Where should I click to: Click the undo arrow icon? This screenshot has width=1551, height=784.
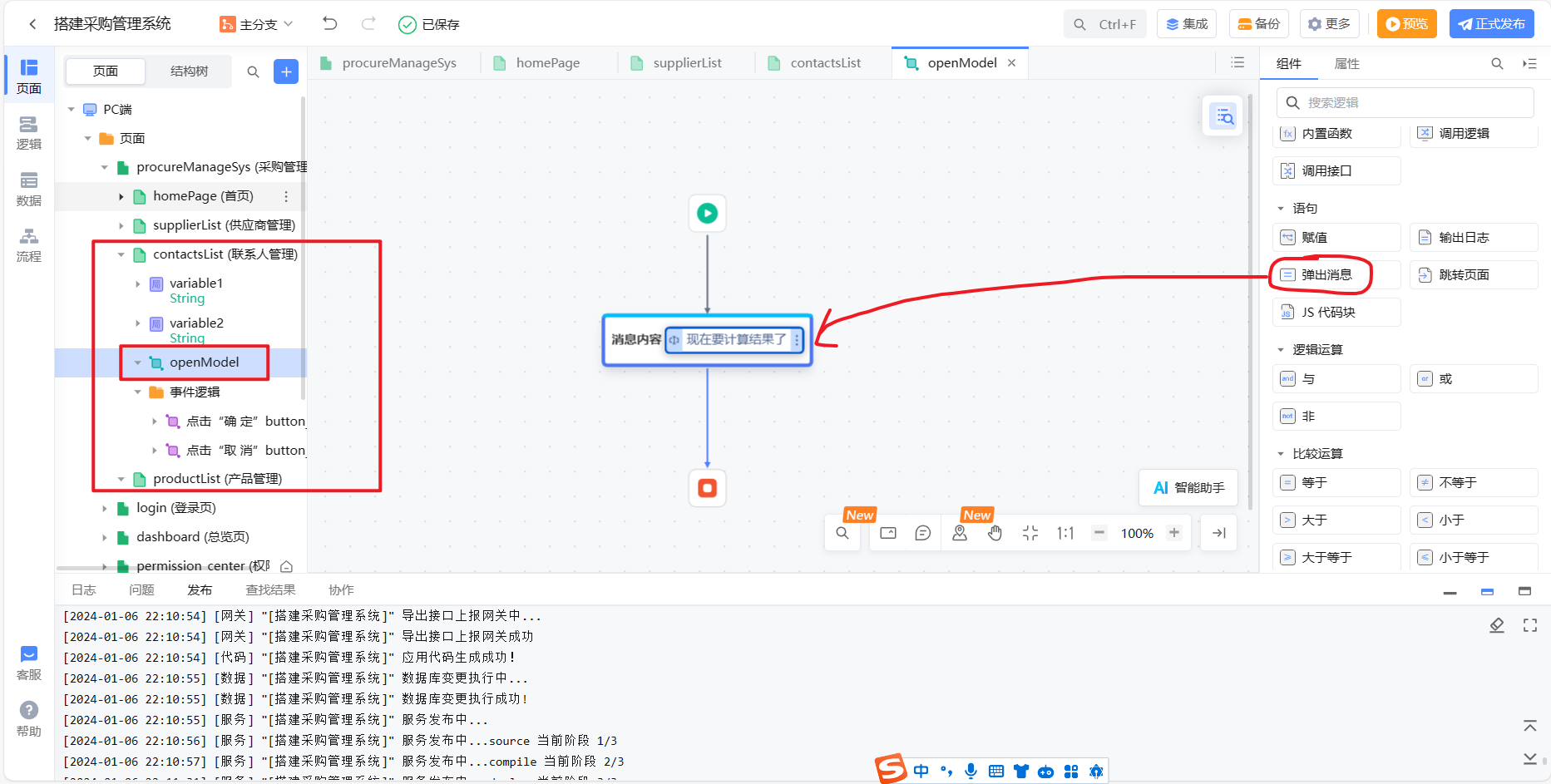click(x=330, y=23)
